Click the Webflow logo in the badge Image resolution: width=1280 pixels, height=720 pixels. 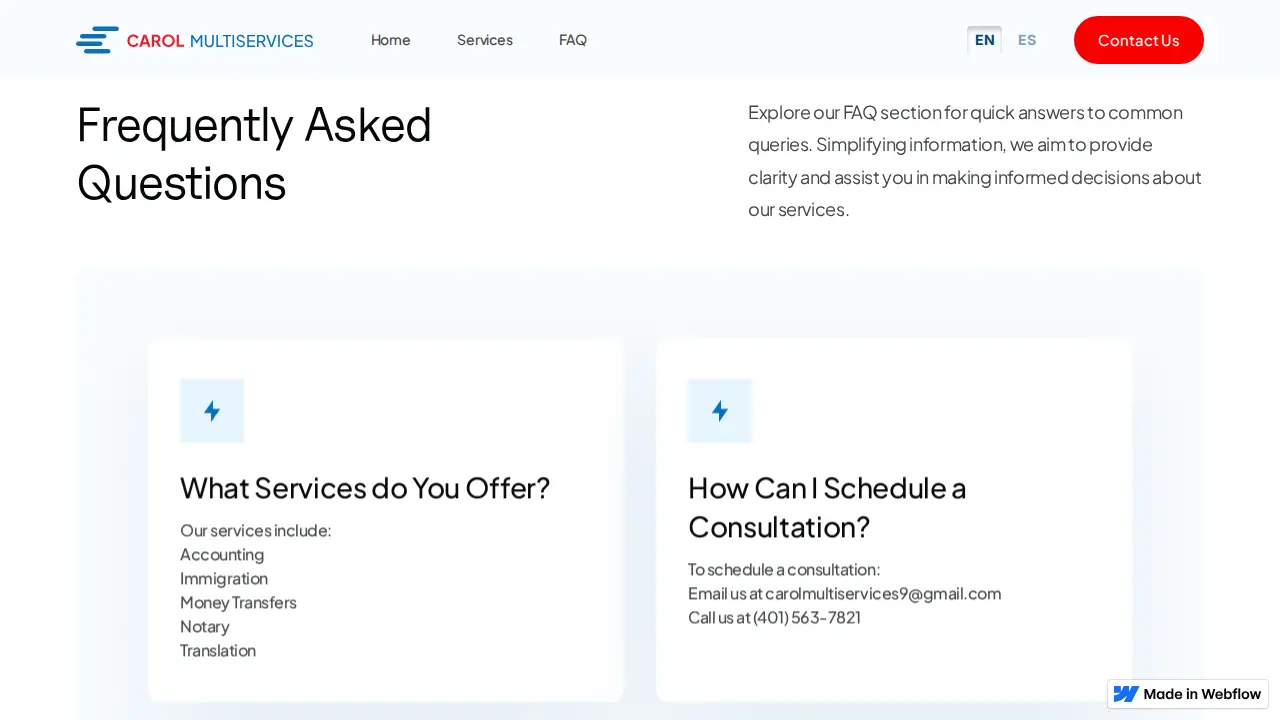coord(1126,694)
